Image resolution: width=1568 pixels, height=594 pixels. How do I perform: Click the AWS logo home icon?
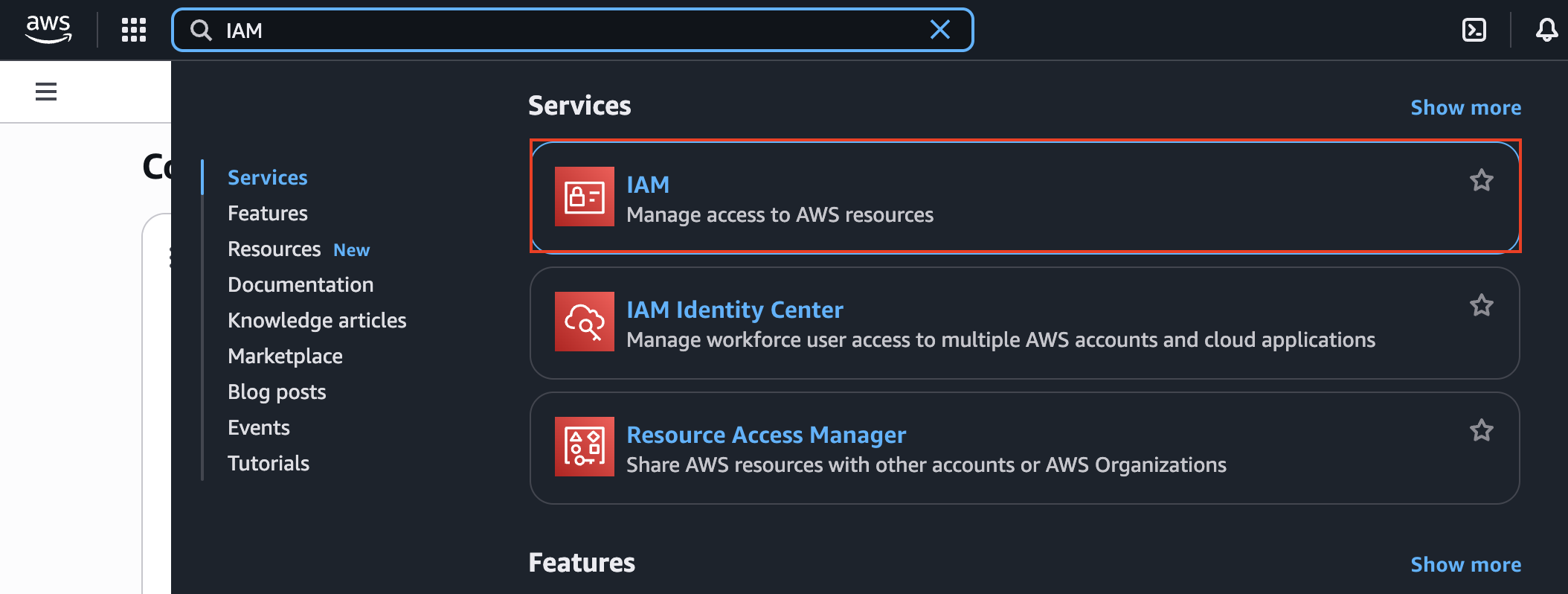[48, 30]
